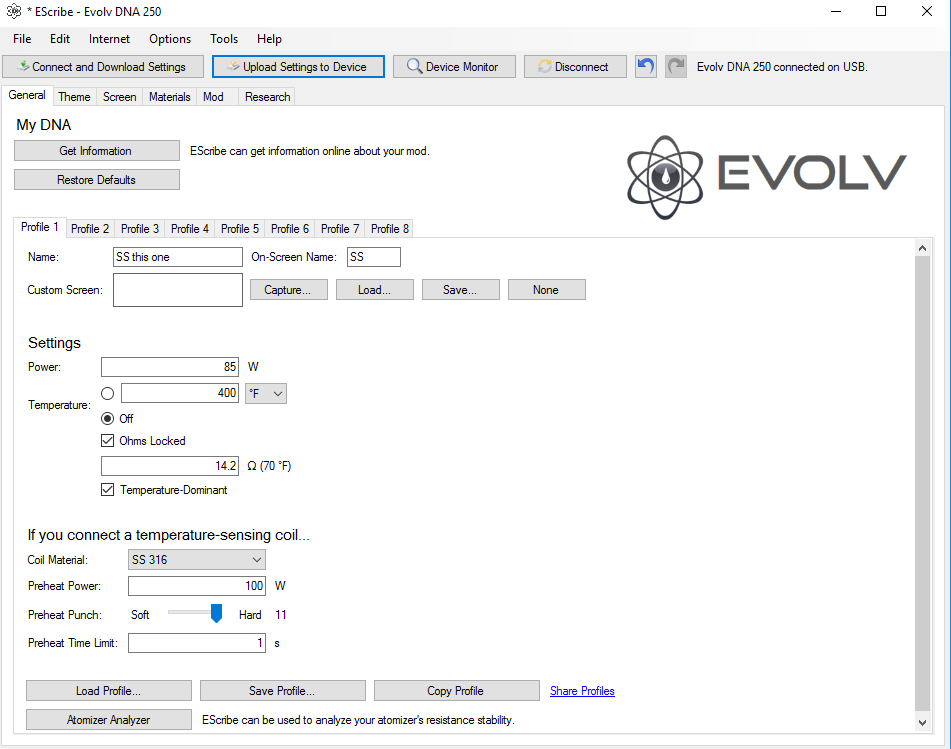
Task: Open the Share Profiles link
Action: coord(582,691)
